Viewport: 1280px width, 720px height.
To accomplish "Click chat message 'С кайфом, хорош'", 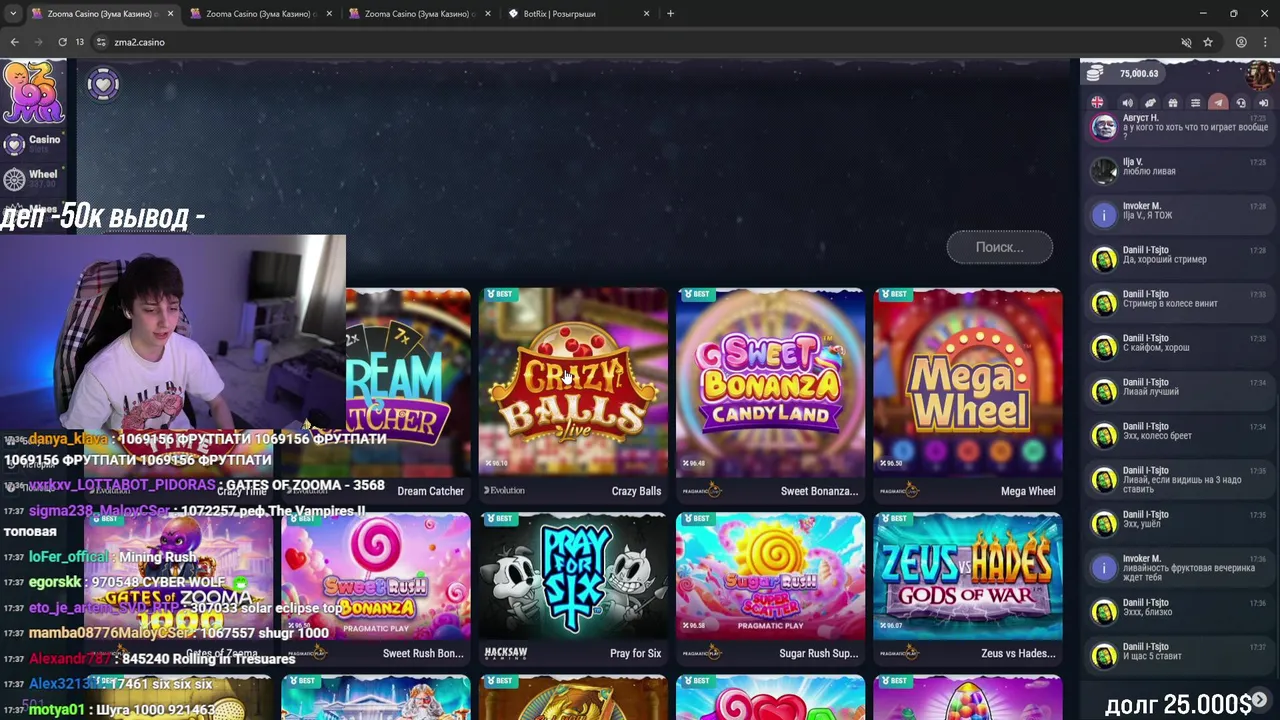I will (1156, 347).
